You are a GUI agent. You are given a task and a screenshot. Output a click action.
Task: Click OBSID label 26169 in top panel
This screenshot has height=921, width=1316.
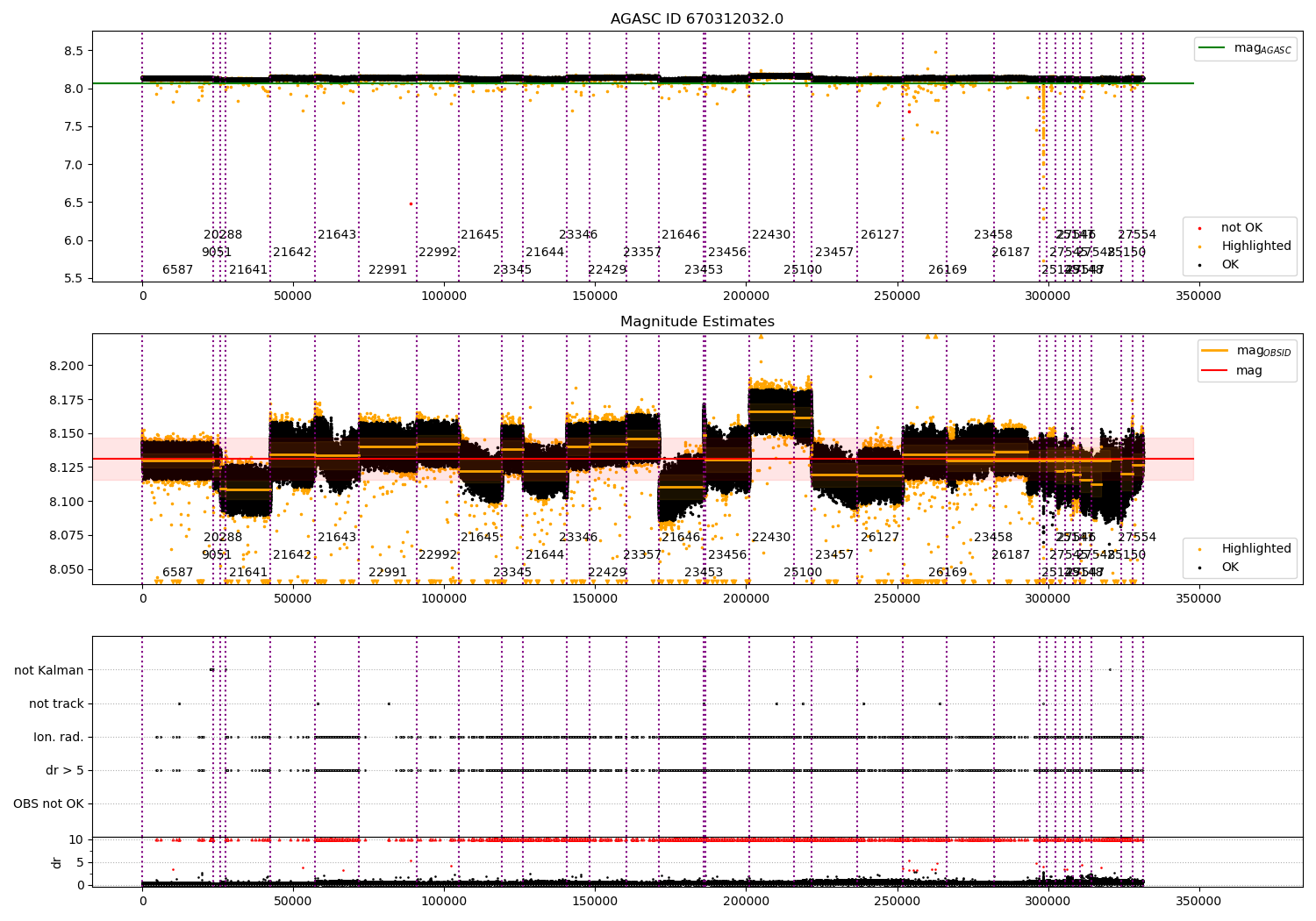coord(948,270)
